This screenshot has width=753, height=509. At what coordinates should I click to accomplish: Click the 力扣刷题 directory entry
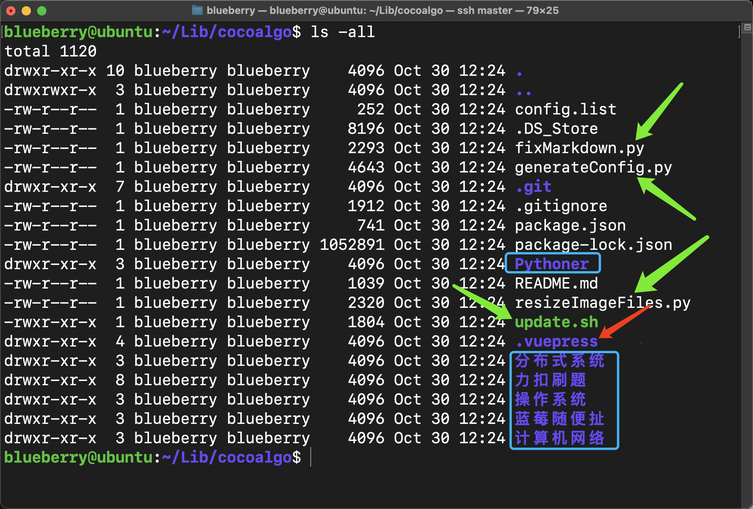[x=550, y=380]
